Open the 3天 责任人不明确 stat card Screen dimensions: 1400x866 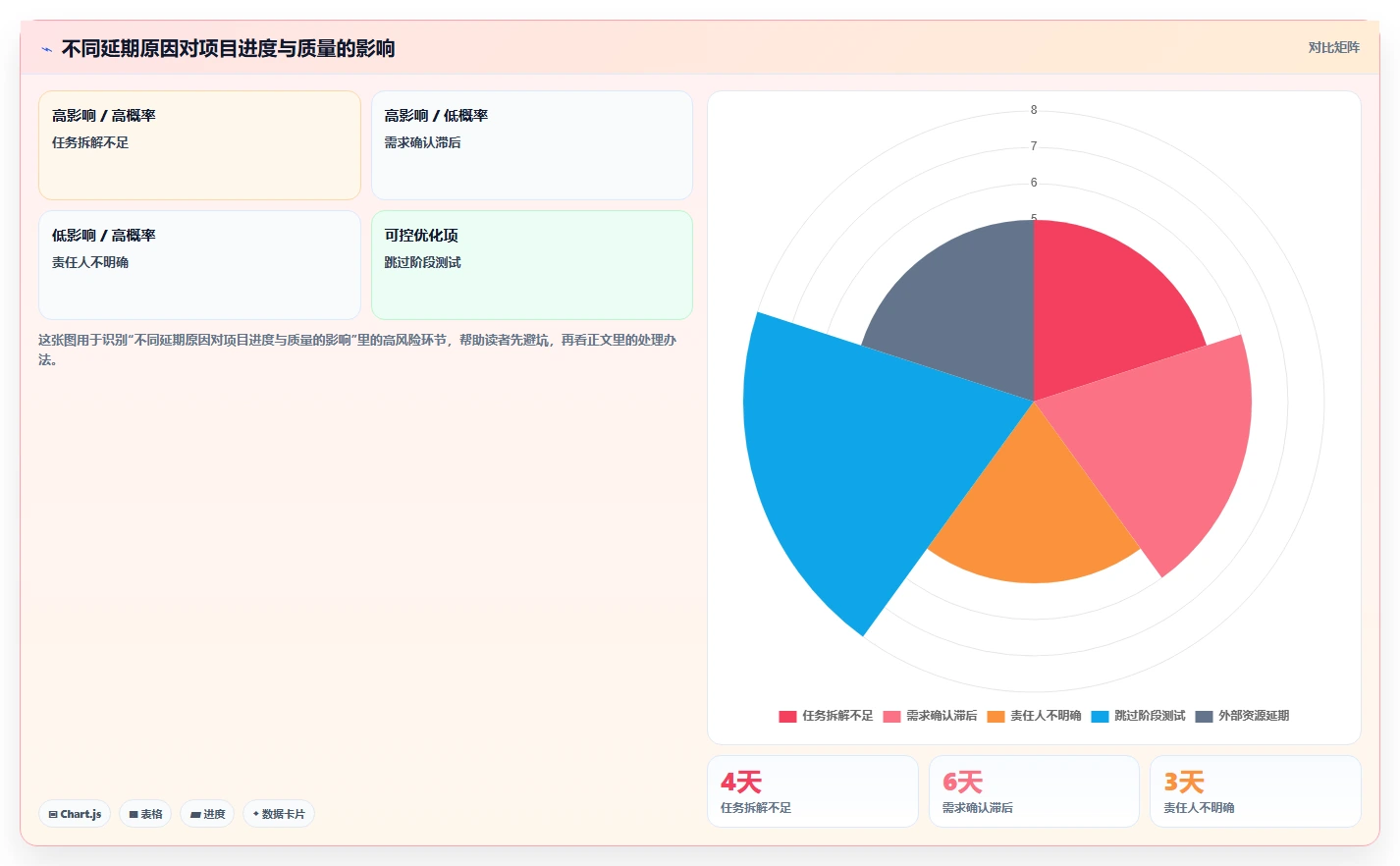1255,791
